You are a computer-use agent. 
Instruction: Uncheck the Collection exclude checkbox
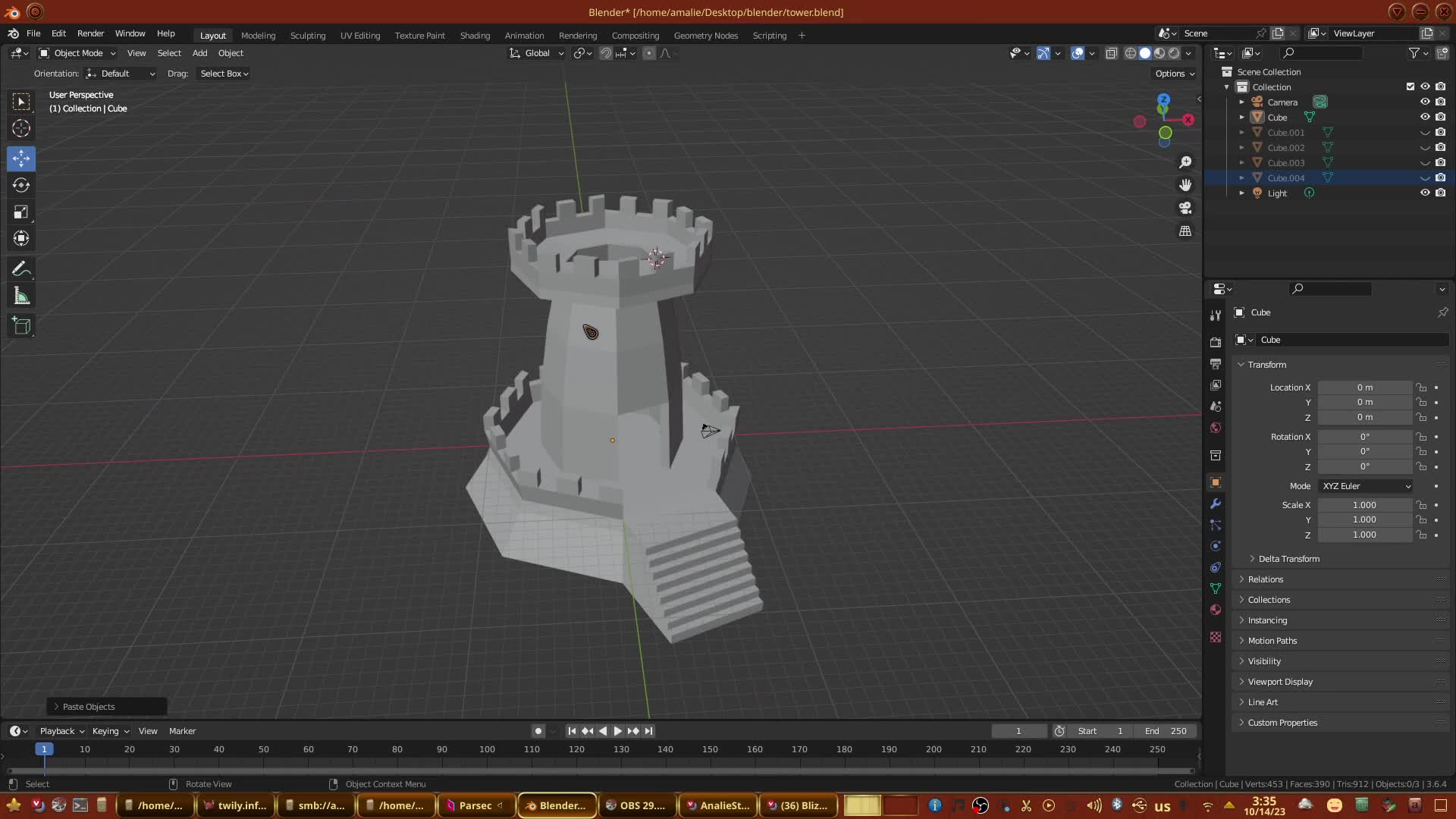point(1410,87)
